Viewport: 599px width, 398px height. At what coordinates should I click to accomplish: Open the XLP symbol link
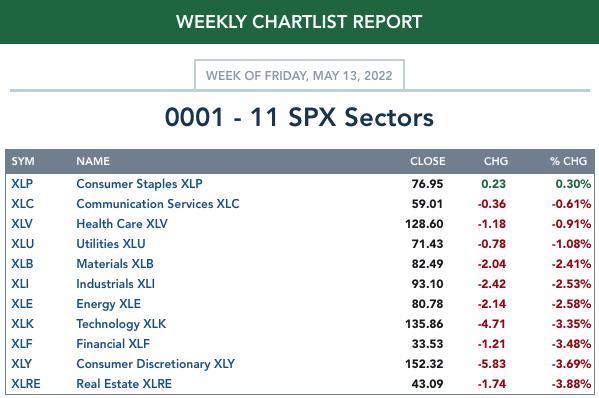coord(22,184)
